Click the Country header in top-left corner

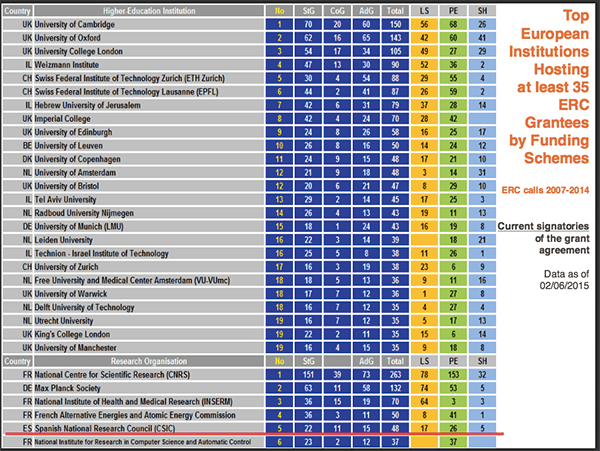pos(17,11)
